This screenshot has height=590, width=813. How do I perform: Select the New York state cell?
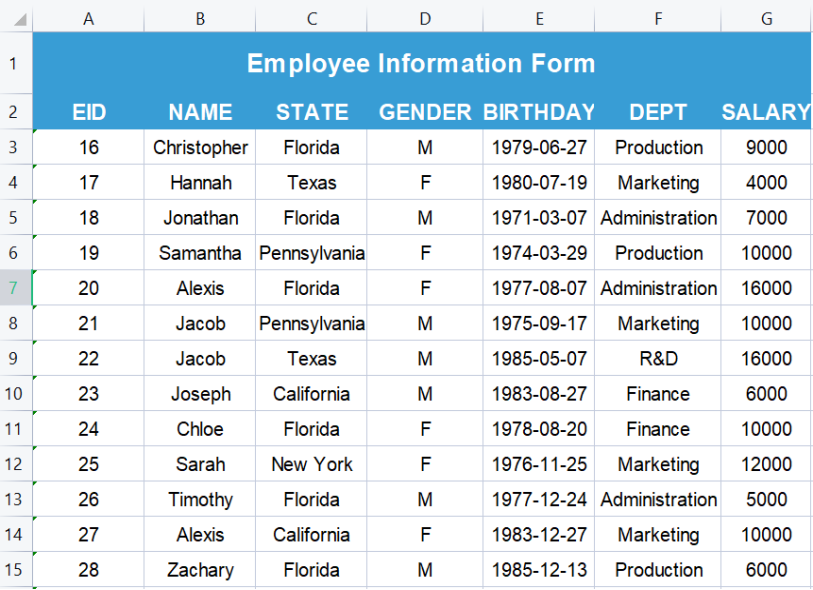[x=311, y=464]
